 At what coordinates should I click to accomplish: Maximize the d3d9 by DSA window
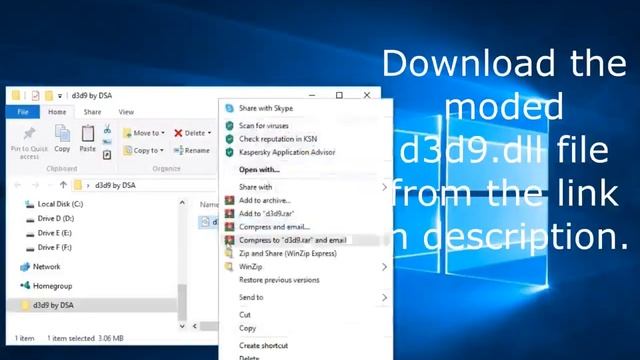339,95
